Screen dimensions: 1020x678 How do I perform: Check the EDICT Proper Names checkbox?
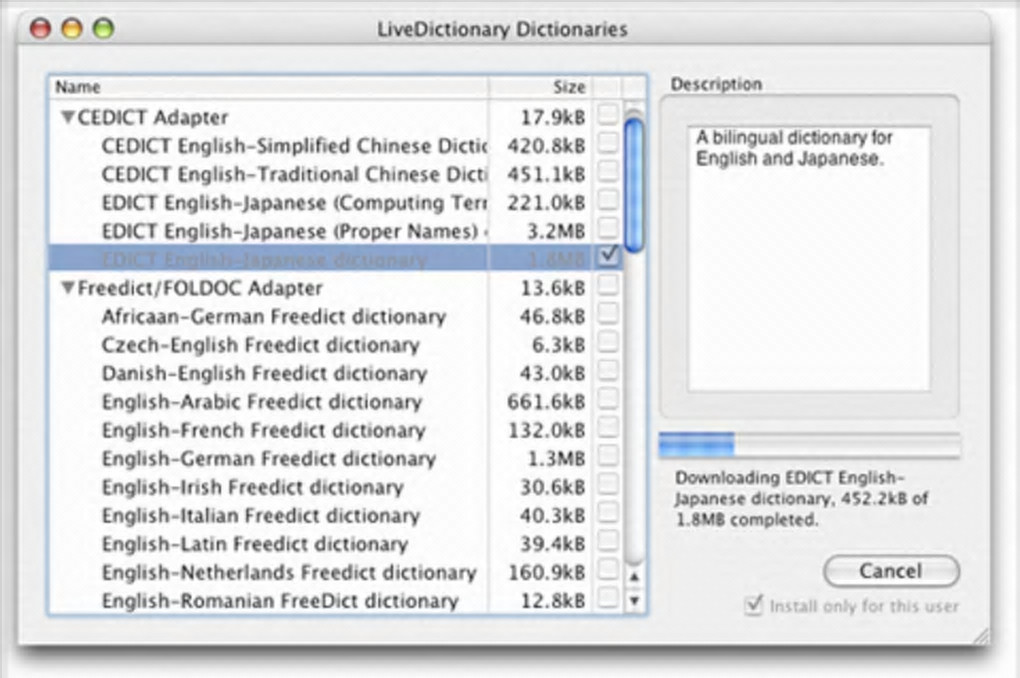coord(608,228)
